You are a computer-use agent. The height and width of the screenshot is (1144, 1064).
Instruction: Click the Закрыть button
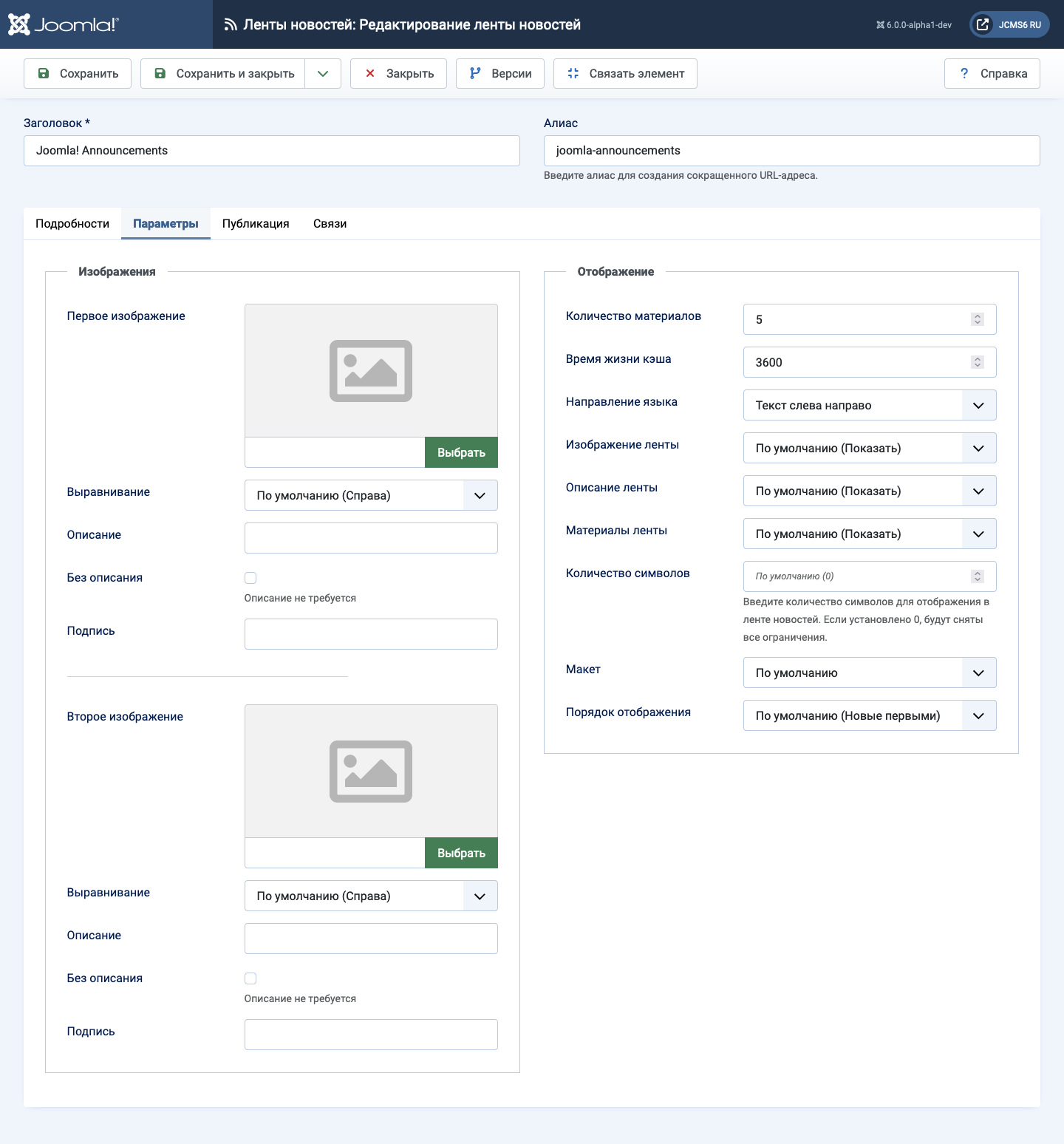coord(398,73)
